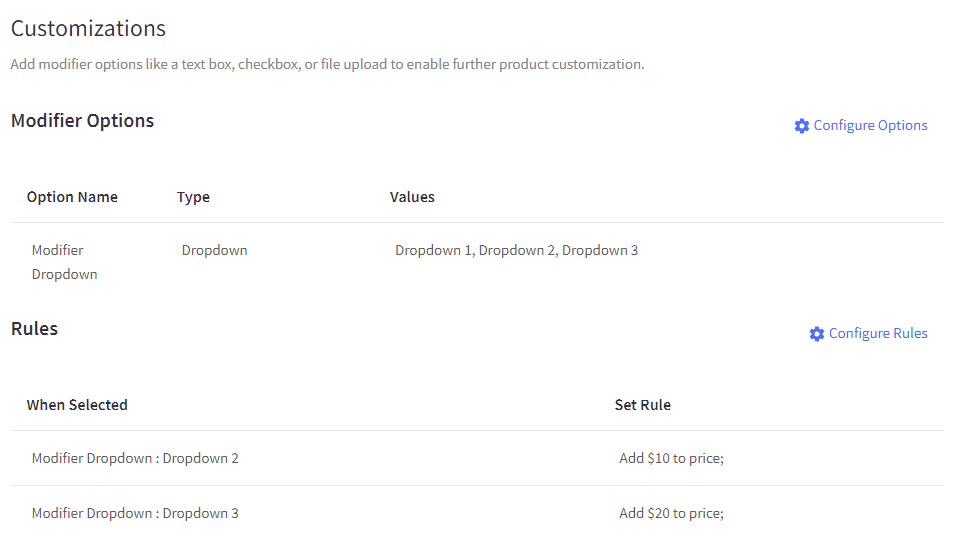Click the Modifier Options section heading
This screenshot has width=964, height=550.
tap(82, 121)
